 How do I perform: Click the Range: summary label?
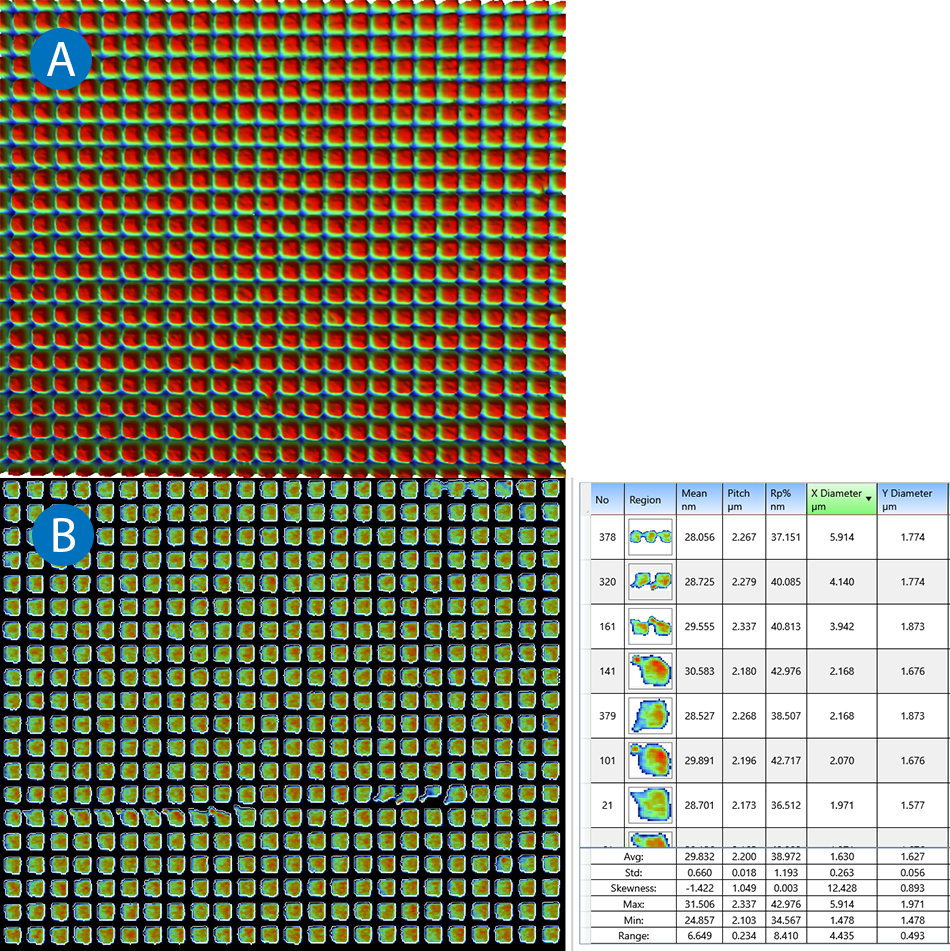pos(633,935)
